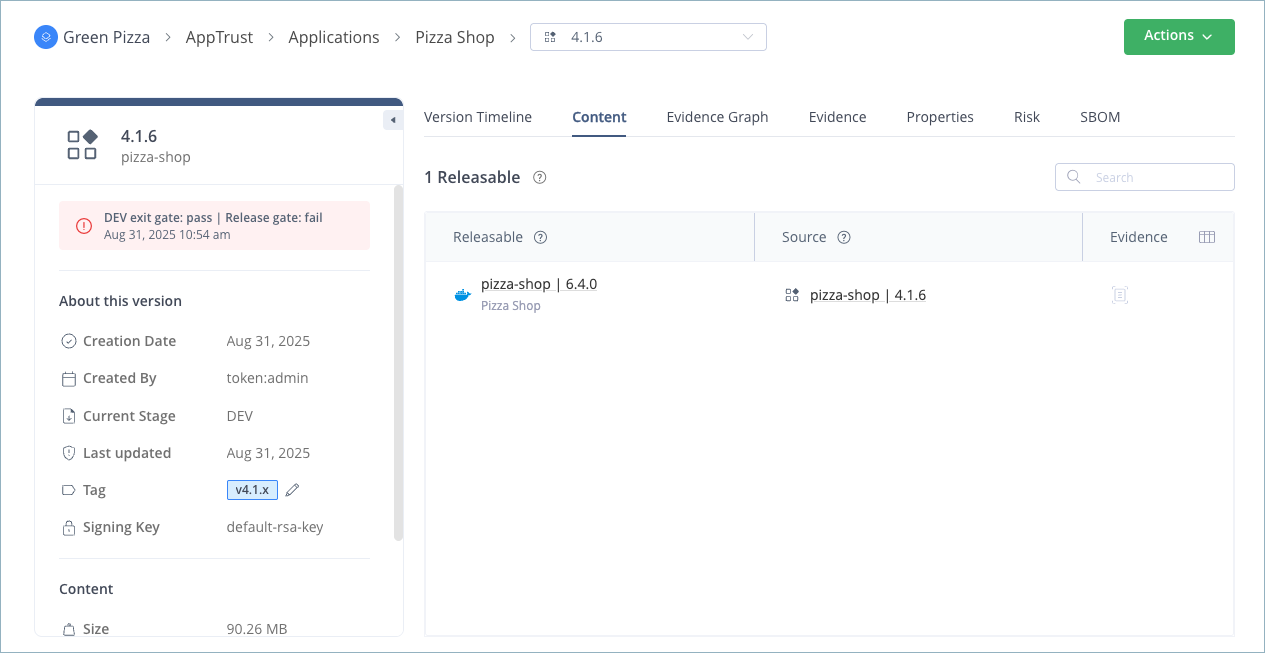Open the SBOM tab
Viewport: 1265px width, 653px height.
tap(1099, 117)
